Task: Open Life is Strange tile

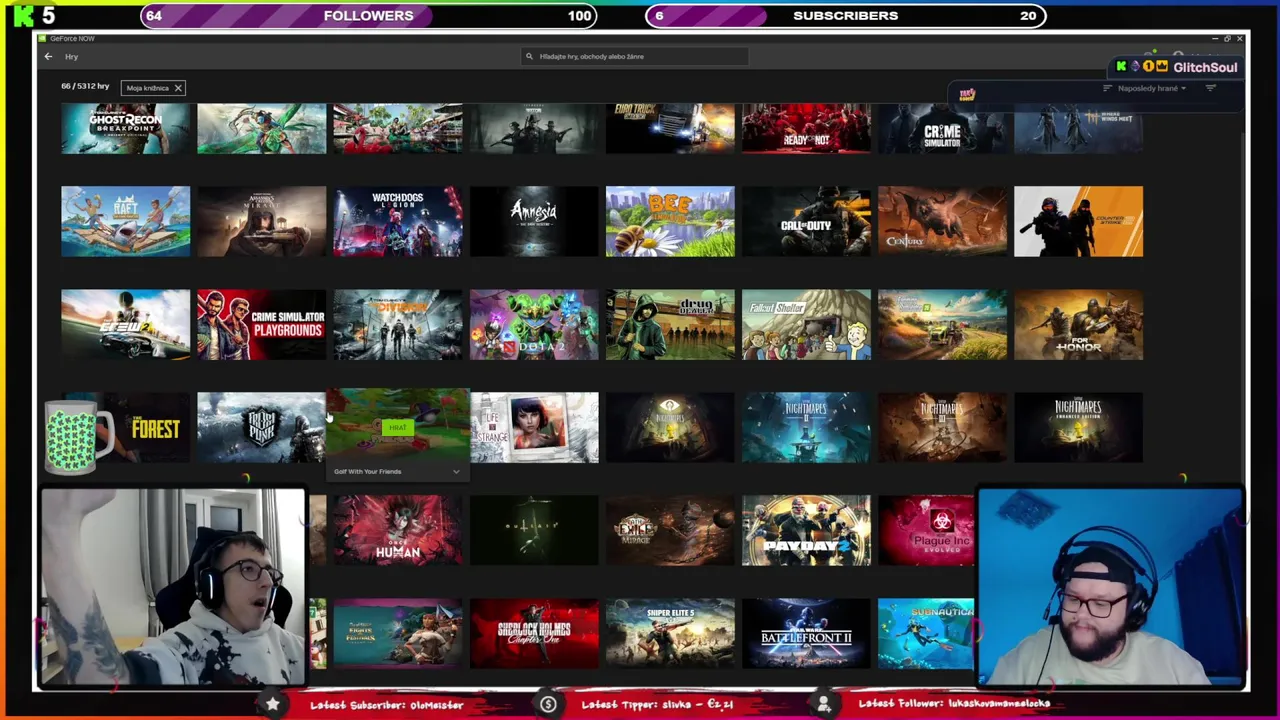Action: point(534,428)
